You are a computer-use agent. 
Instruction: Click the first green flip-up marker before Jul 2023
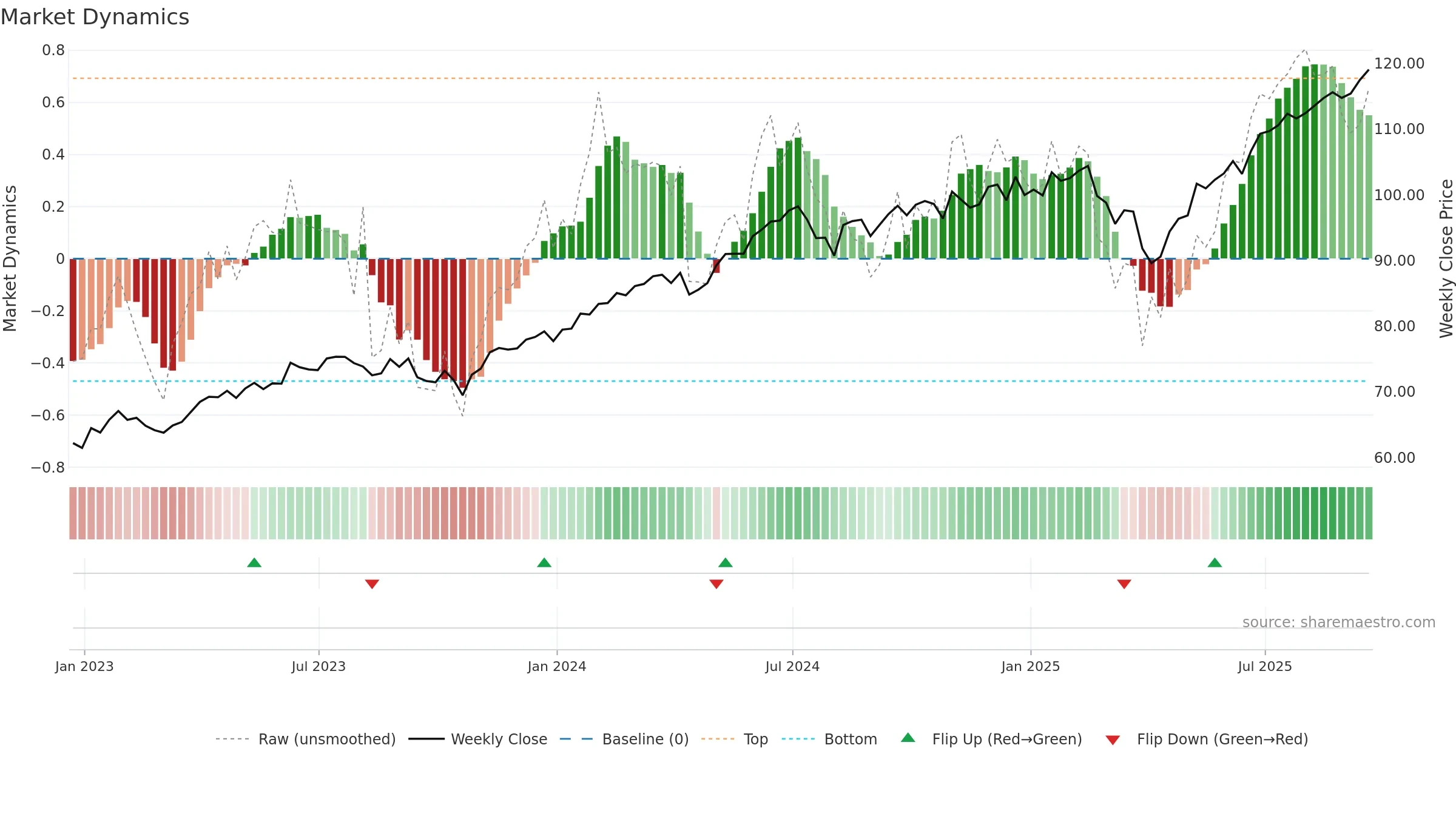(x=254, y=563)
